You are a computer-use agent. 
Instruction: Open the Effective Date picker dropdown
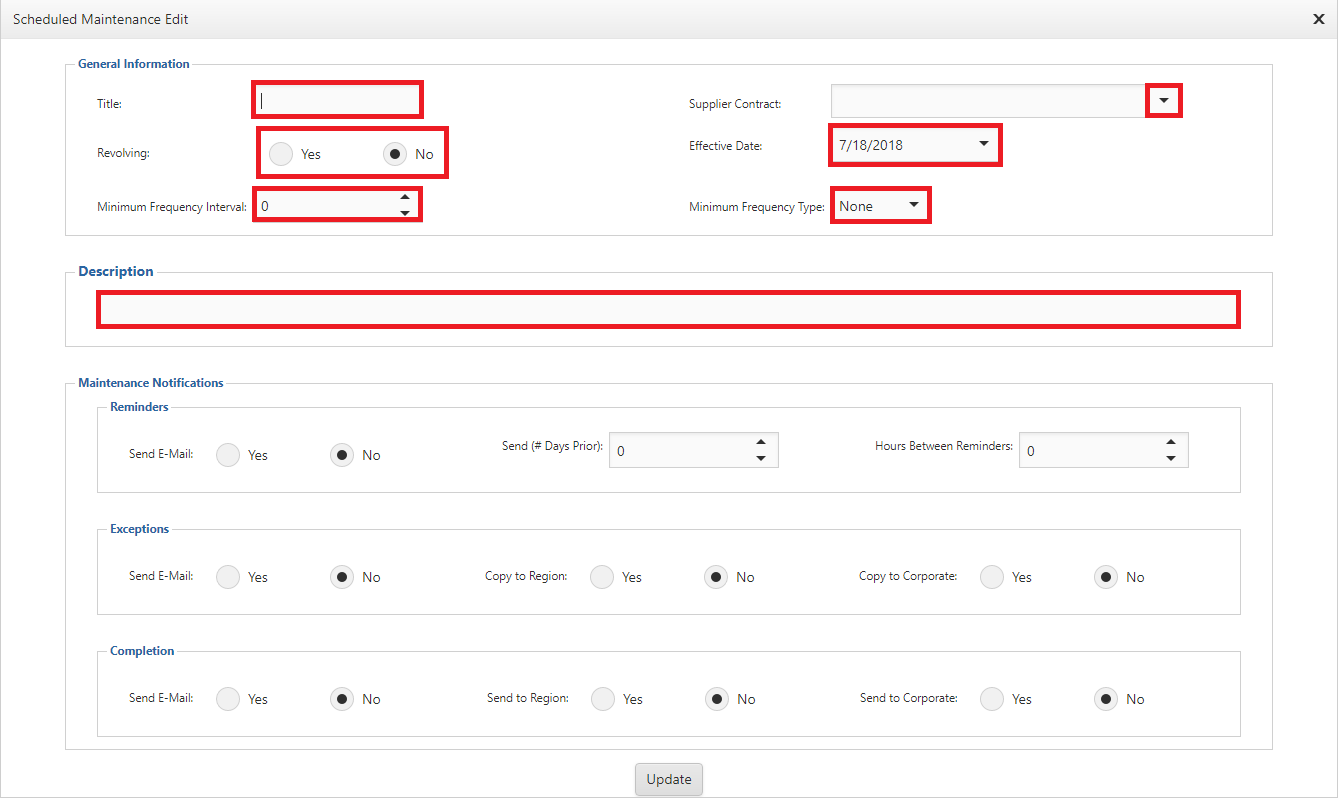984,145
